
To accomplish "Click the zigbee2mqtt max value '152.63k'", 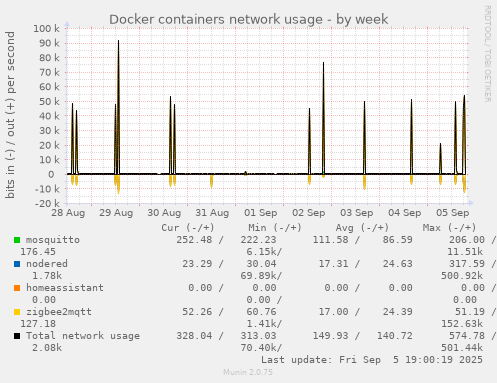I will (462, 324).
